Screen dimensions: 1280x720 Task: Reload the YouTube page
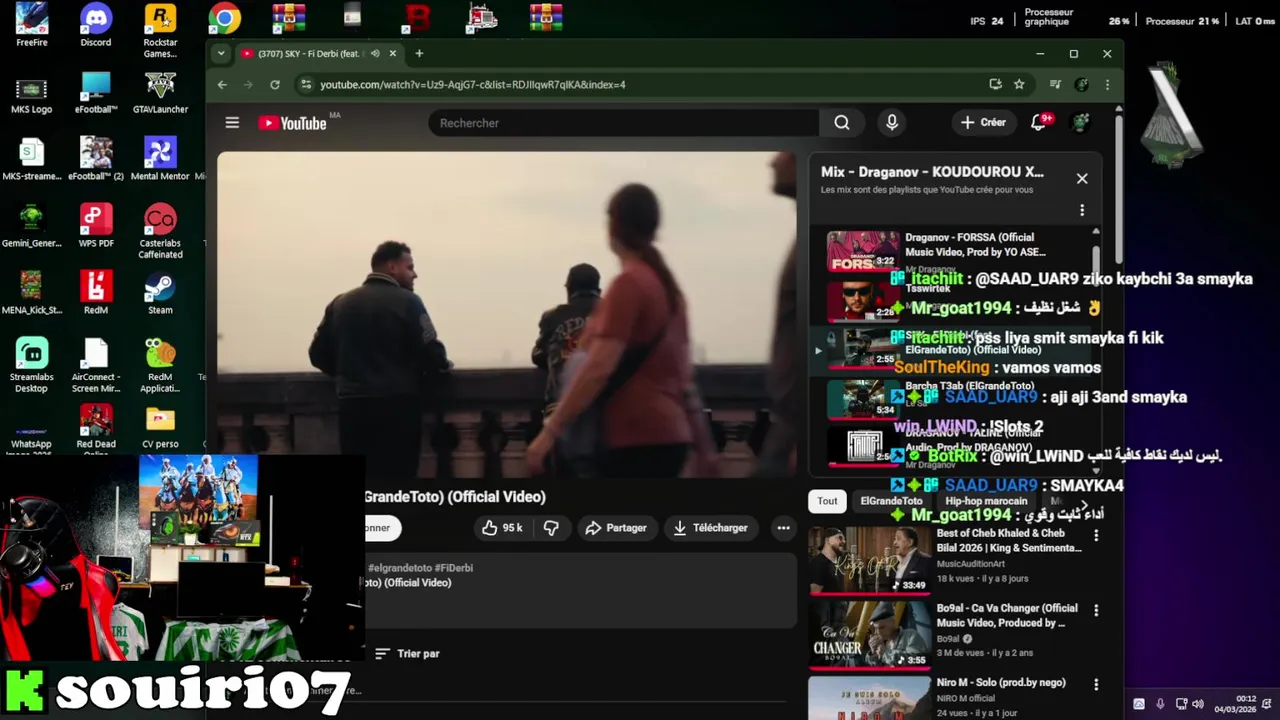click(275, 85)
